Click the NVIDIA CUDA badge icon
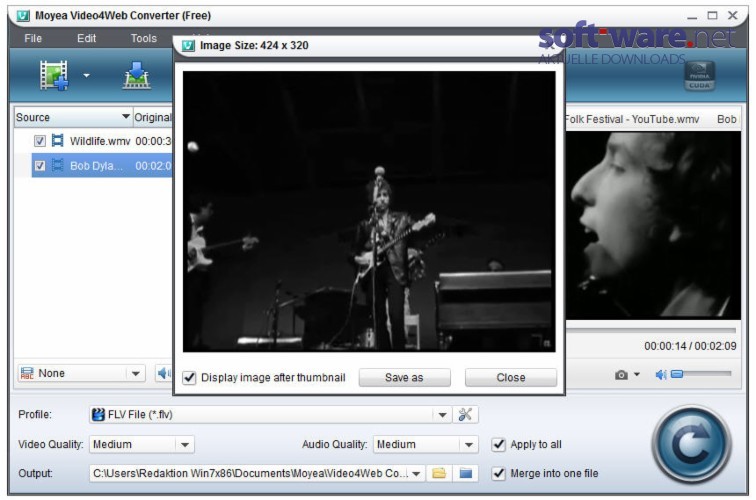The height and width of the screenshot is (500, 756). click(x=699, y=76)
